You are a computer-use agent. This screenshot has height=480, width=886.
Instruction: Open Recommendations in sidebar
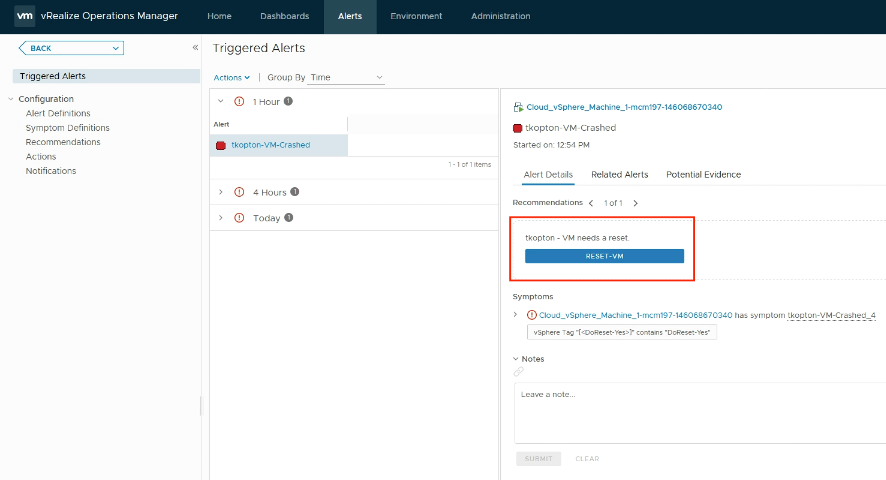point(63,142)
